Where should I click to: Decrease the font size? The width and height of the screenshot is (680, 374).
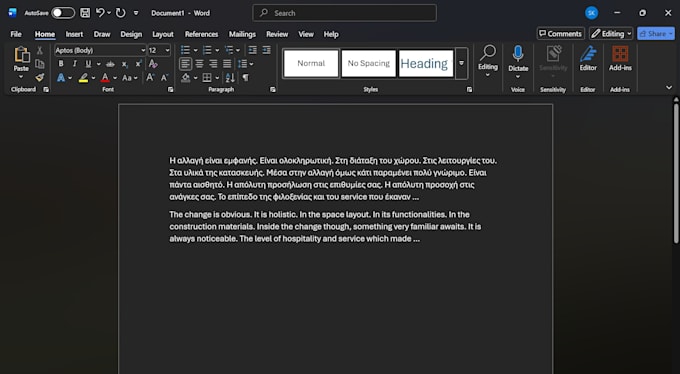pyautogui.click(x=164, y=78)
